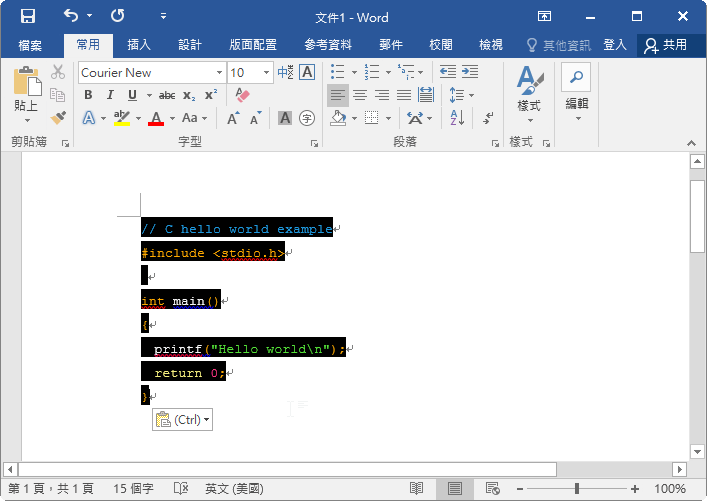This screenshot has width=707, height=501.
Task: Decrease paragraph indent
Action: 448,71
